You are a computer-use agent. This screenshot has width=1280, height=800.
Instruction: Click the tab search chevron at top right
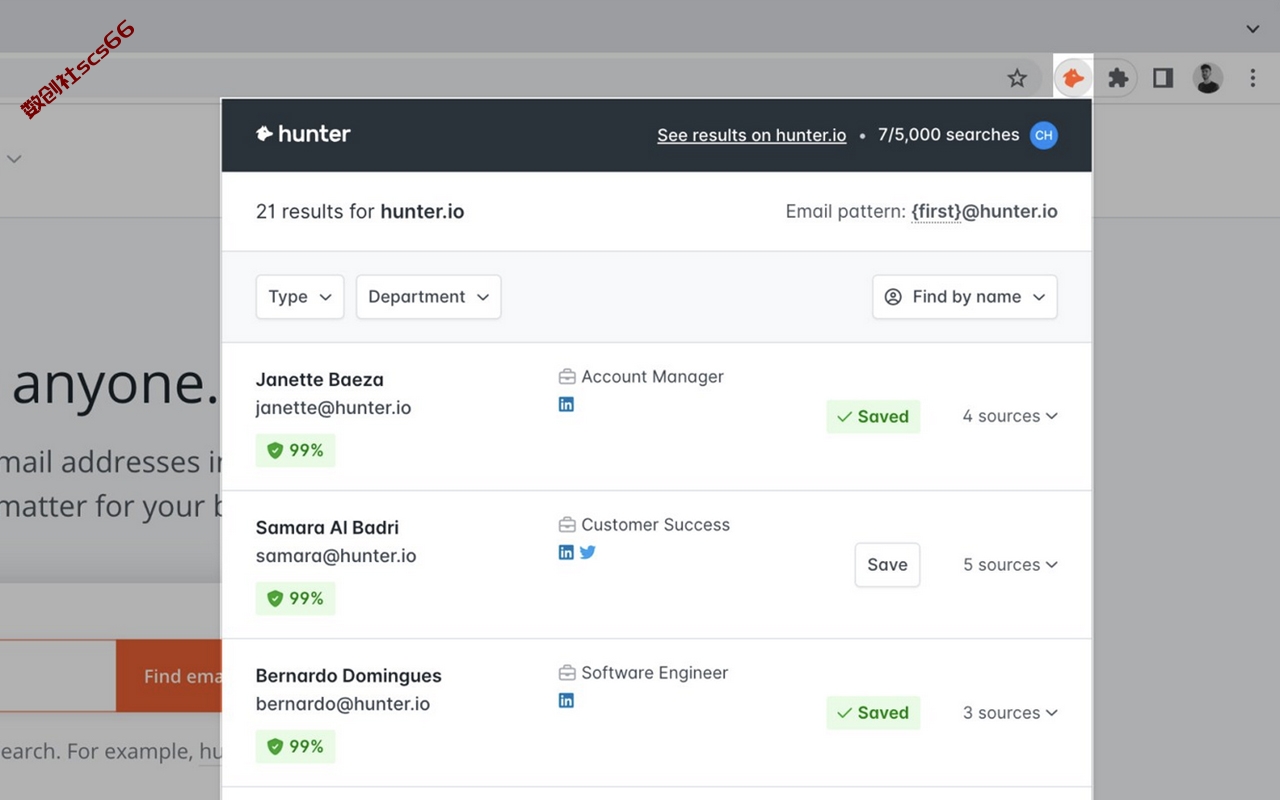[1253, 29]
